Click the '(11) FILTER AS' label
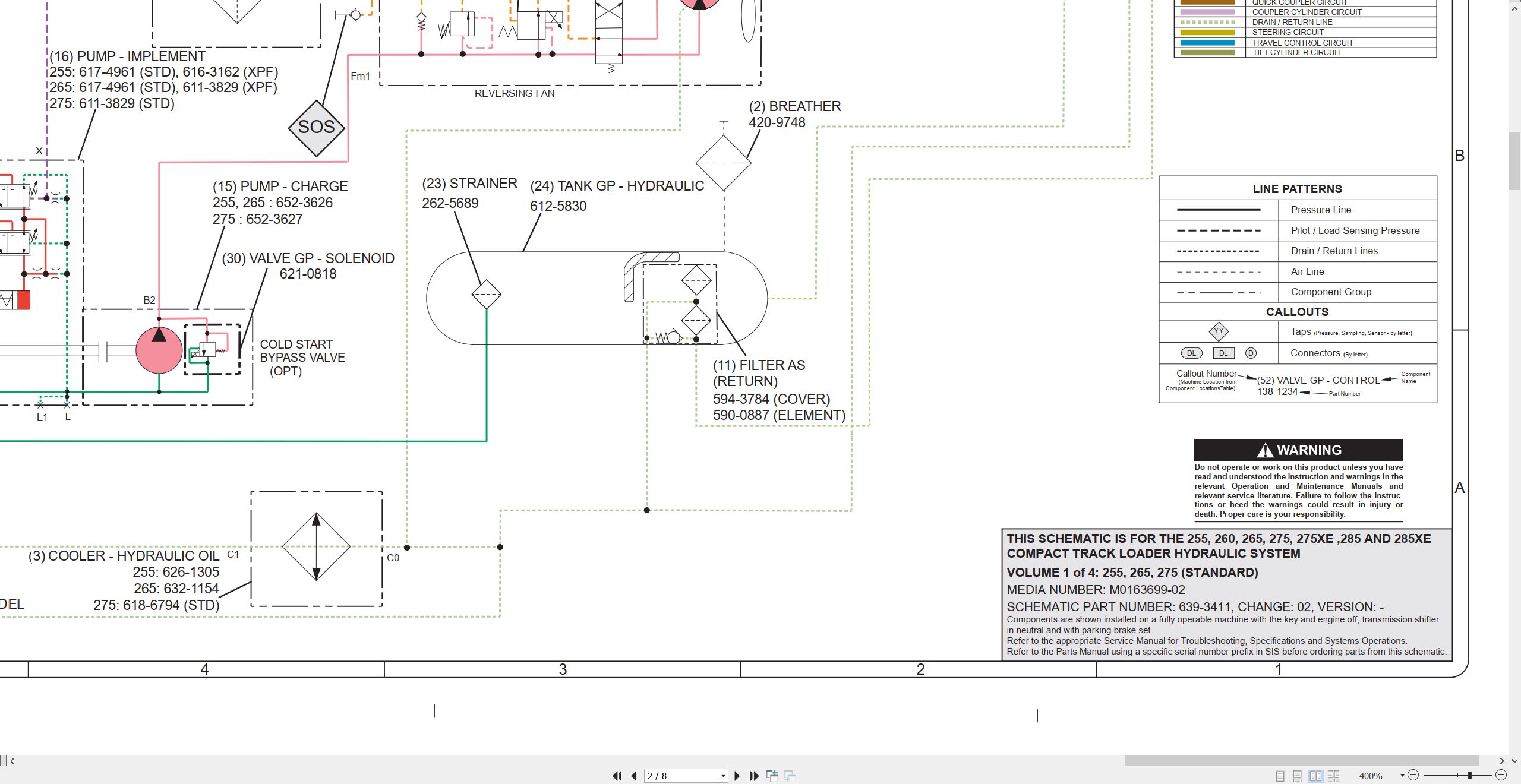This screenshot has height=784, width=1521. 759,365
